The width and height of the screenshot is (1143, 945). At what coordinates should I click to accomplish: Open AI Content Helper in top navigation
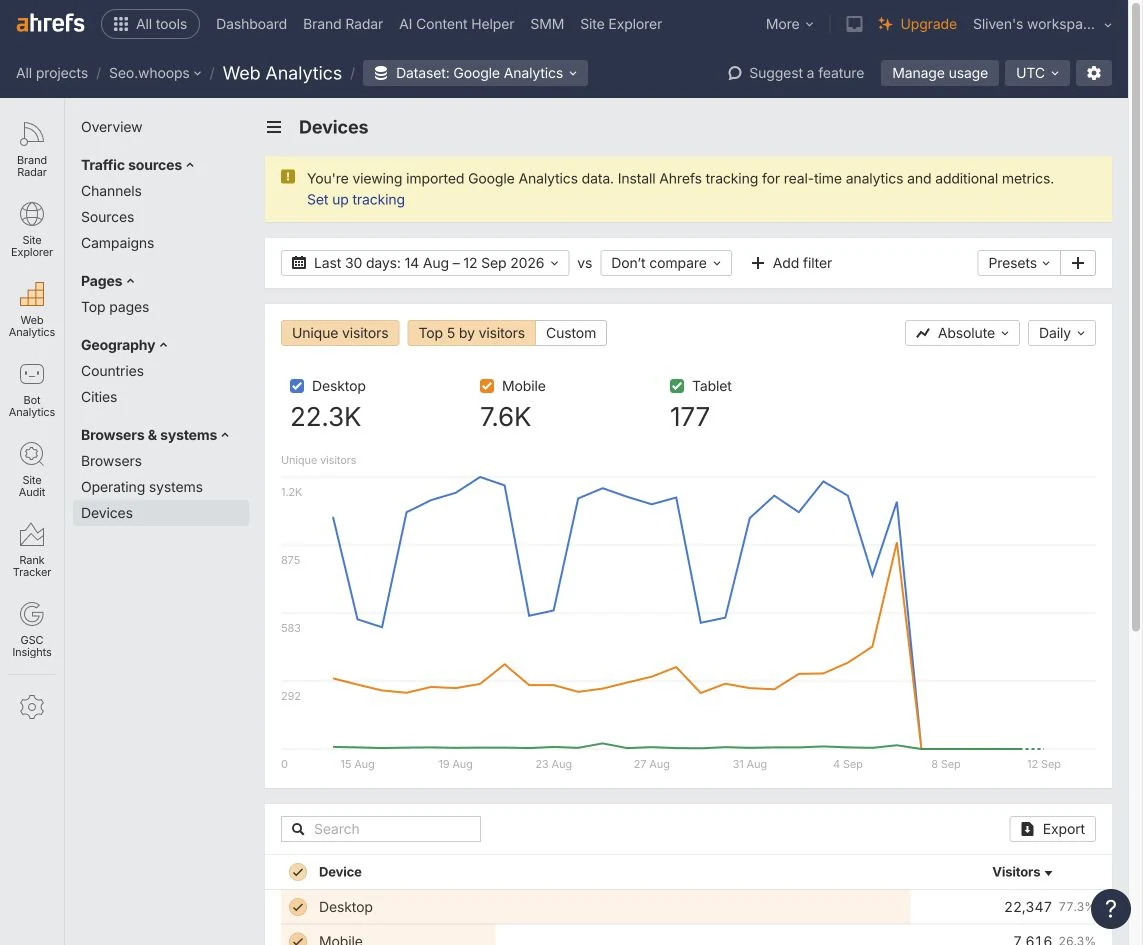tap(456, 24)
